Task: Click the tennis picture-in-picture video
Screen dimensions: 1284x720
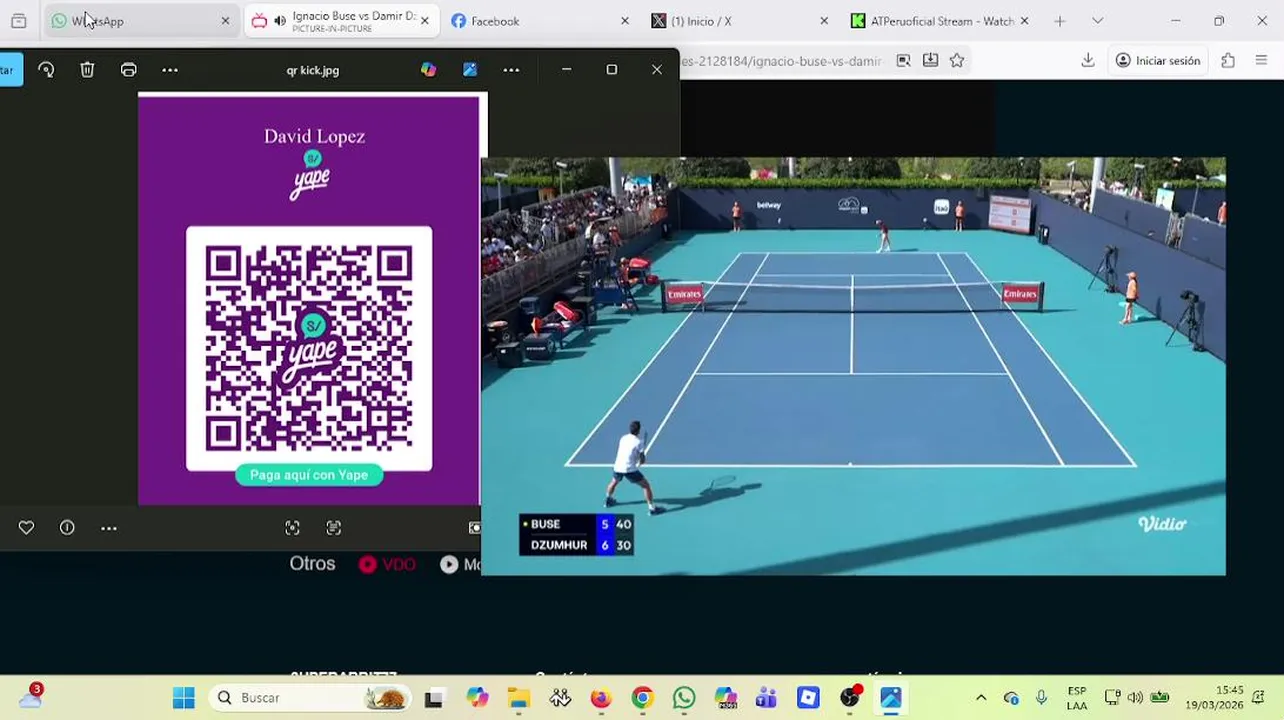Action: pos(853,366)
